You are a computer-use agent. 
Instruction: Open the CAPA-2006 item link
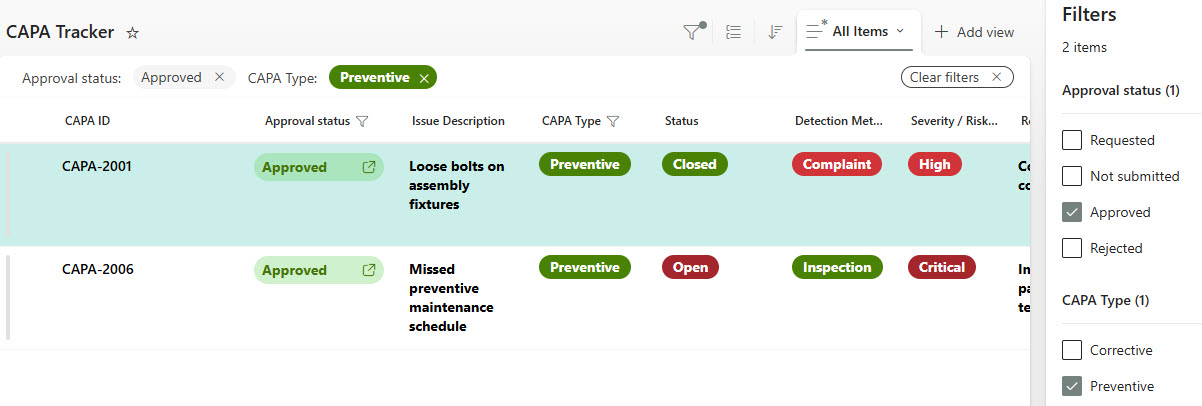click(98, 268)
